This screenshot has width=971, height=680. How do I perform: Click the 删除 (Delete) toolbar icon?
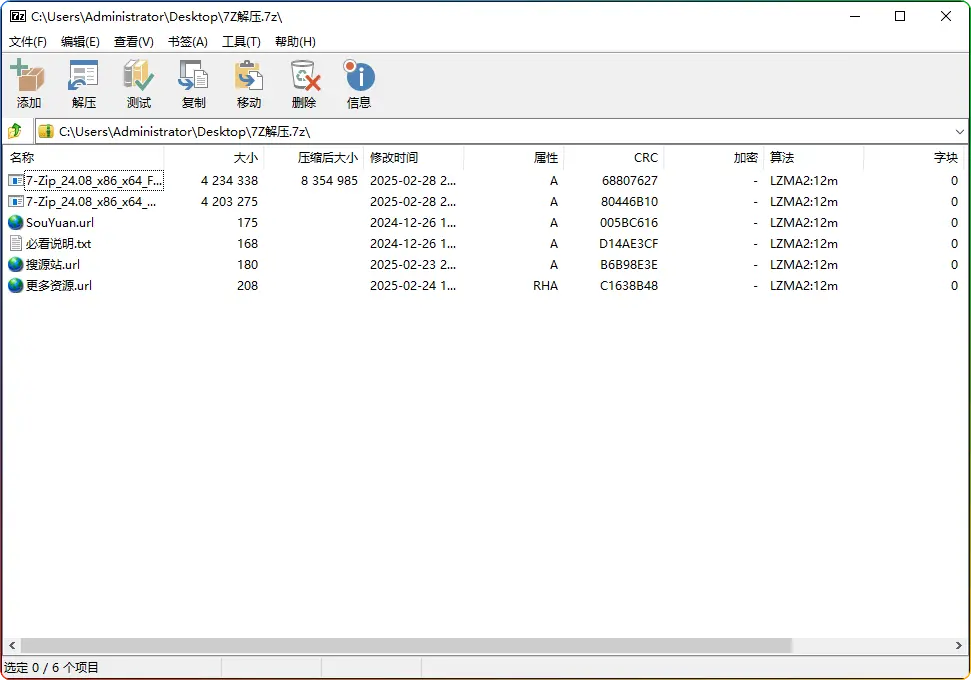pos(304,84)
